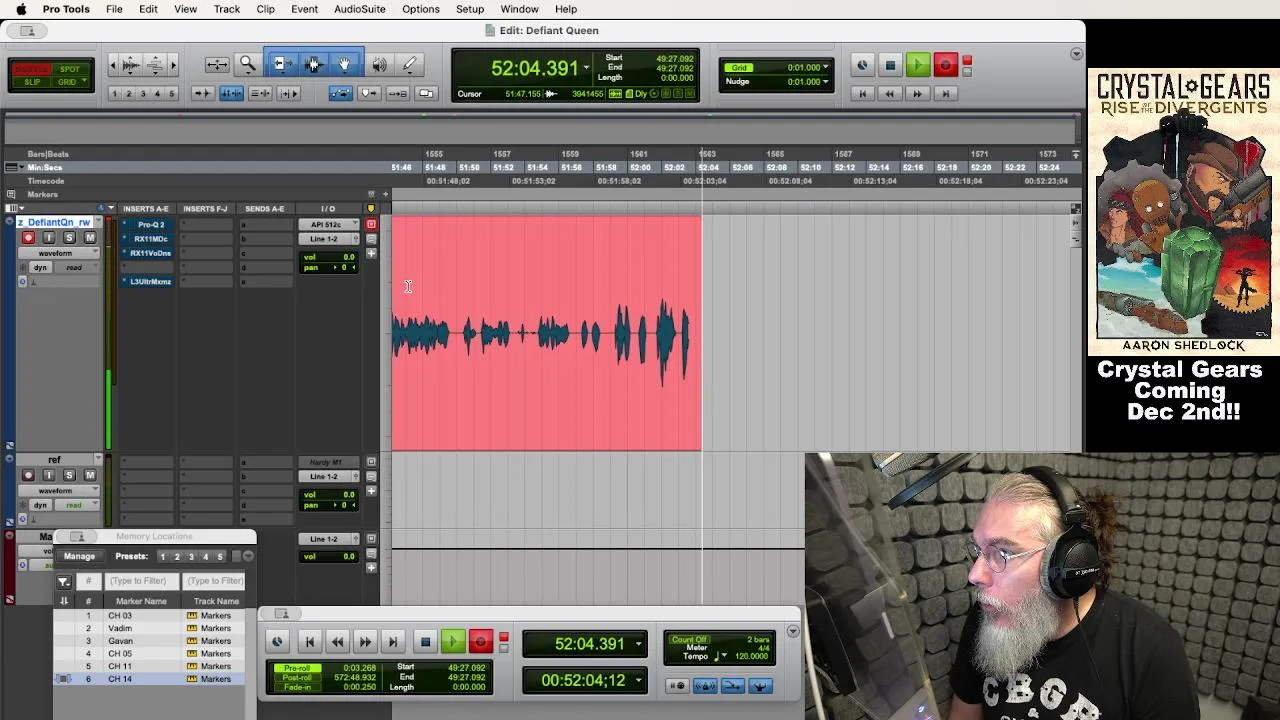Viewport: 1280px width, 720px height.
Task: Open the AudioSuite menu
Action: coord(359,9)
